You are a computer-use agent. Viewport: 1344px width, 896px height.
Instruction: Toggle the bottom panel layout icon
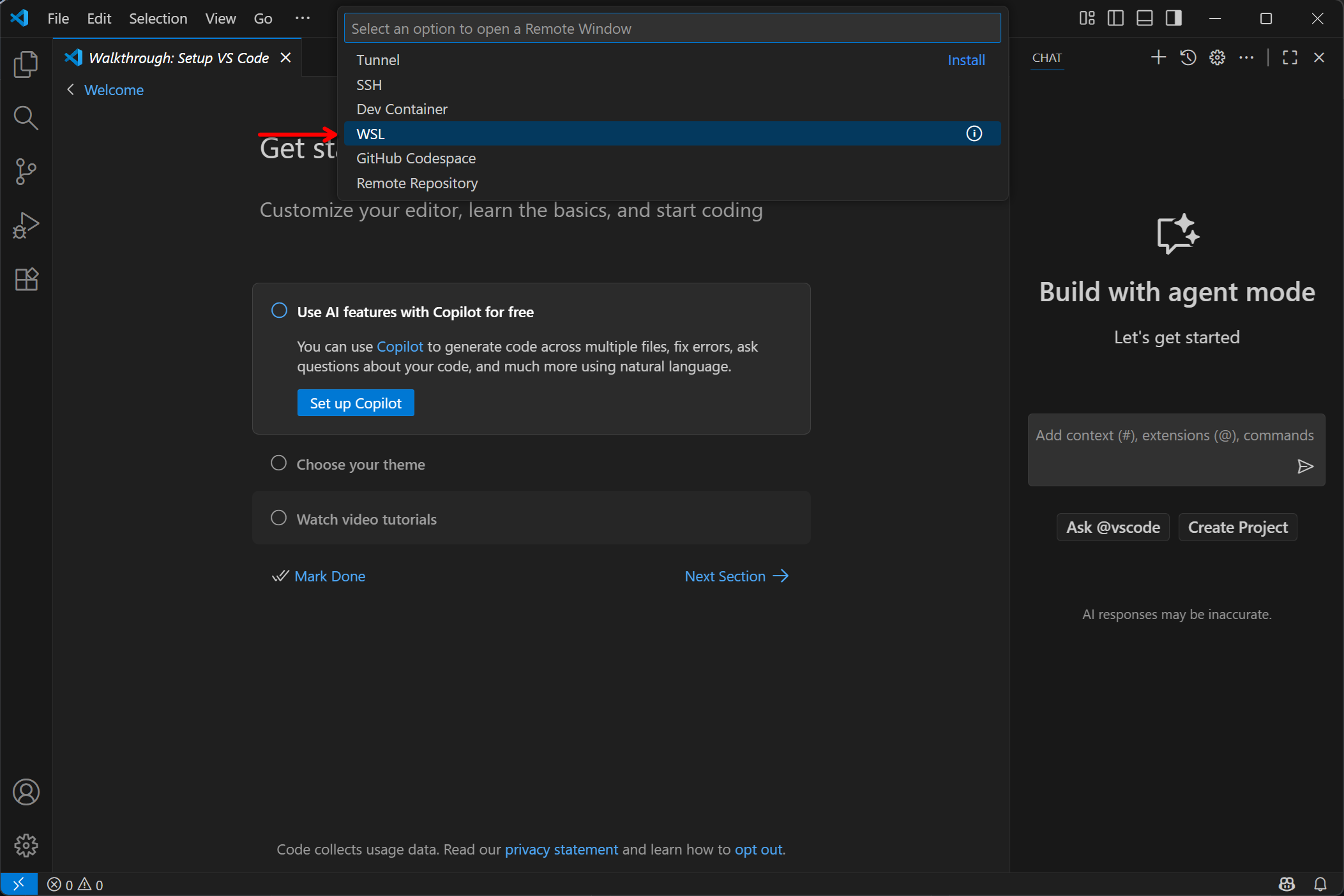(1145, 19)
